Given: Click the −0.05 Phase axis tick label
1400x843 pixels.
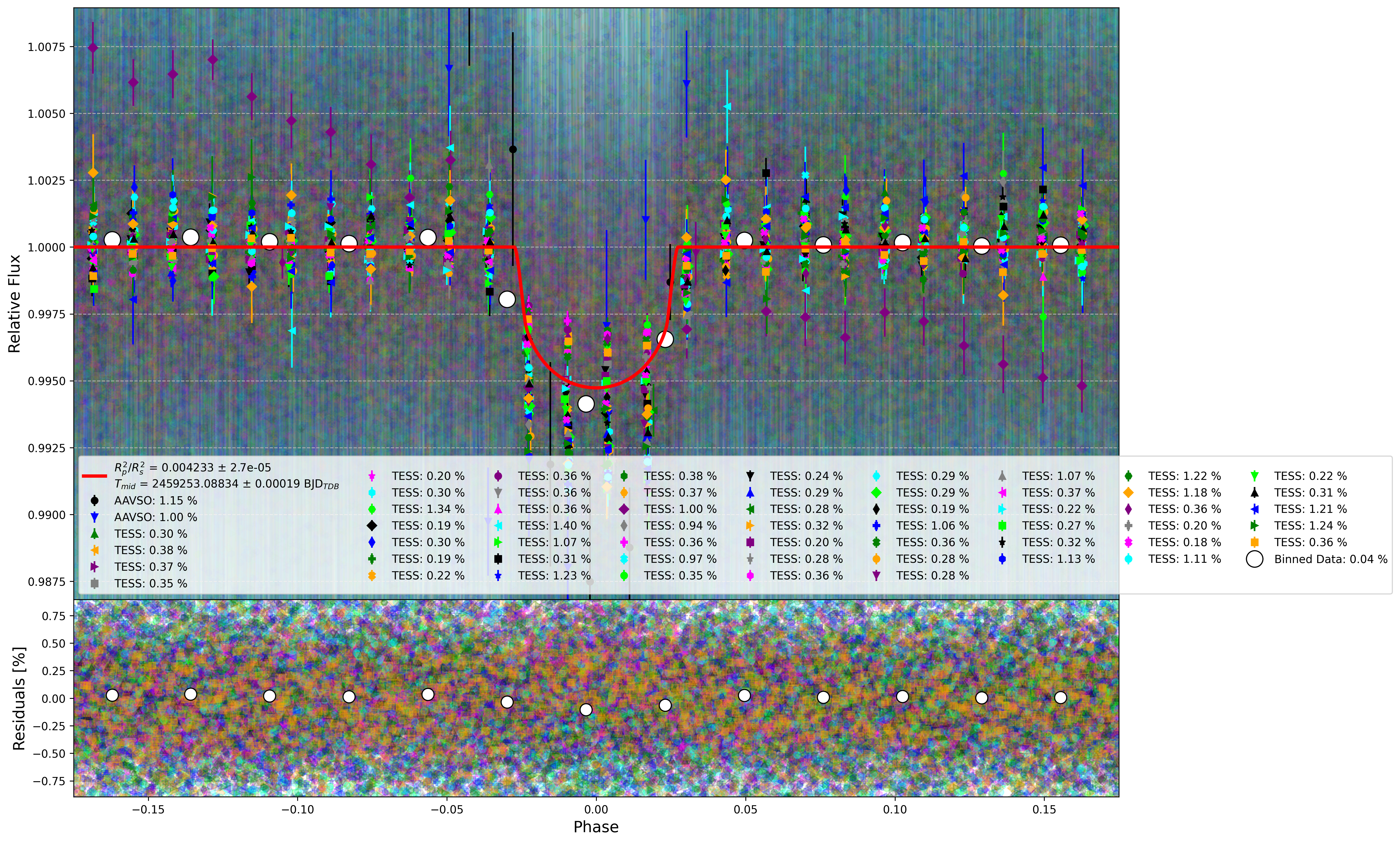Looking at the screenshot, I should (x=447, y=809).
